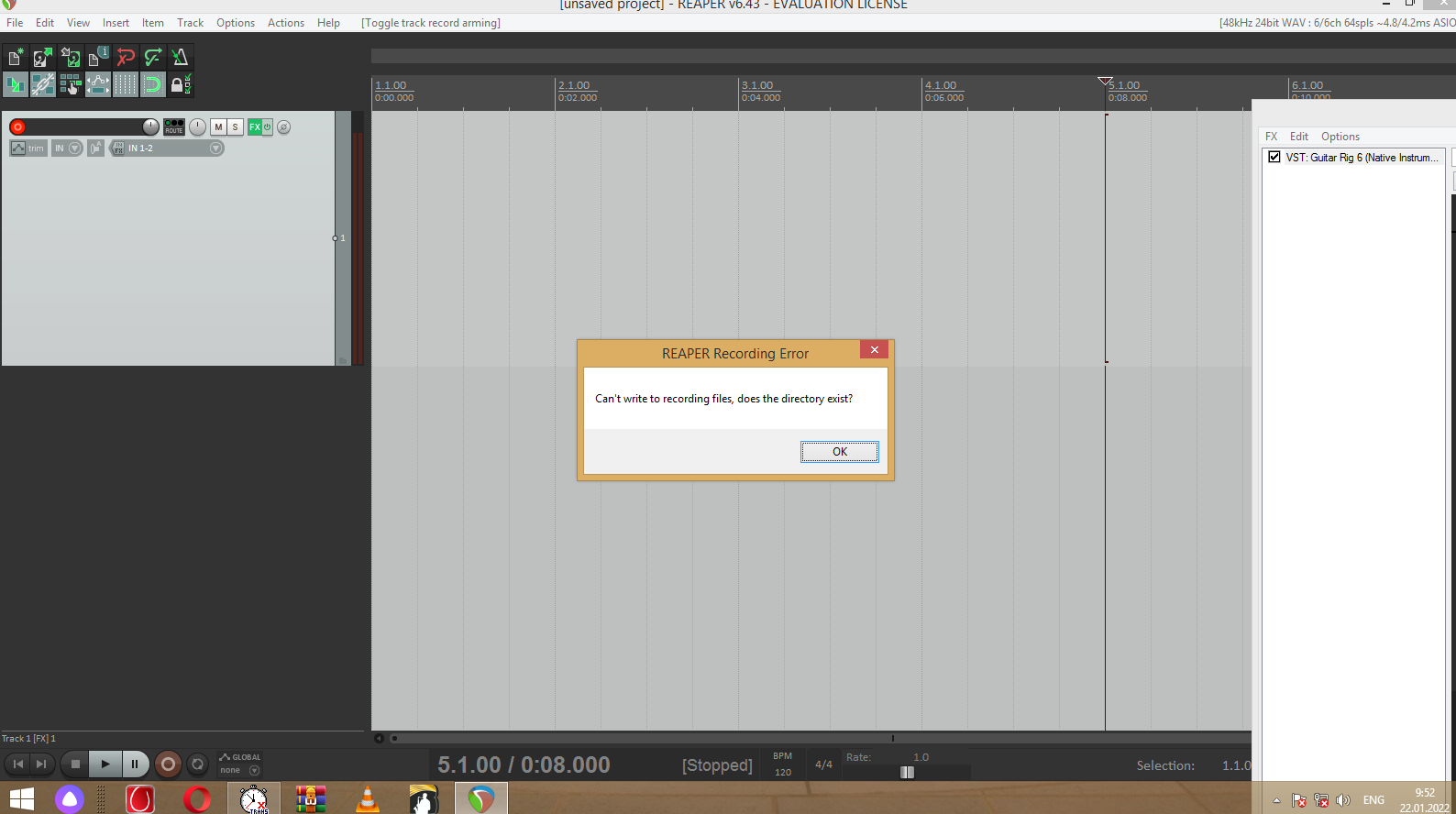Create a new project via toolbar icon
The height and width of the screenshot is (814, 1456).
(x=16, y=58)
